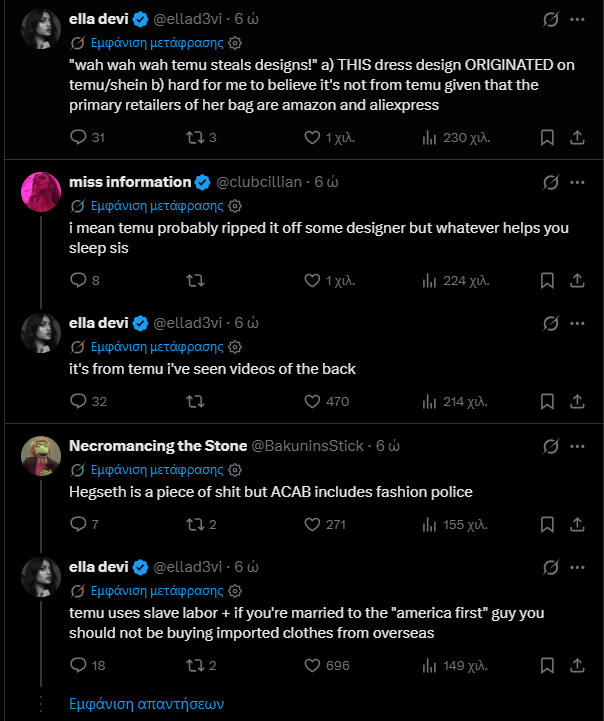Like the tweet with 696 likes
The width and height of the screenshot is (604, 721).
click(x=312, y=665)
